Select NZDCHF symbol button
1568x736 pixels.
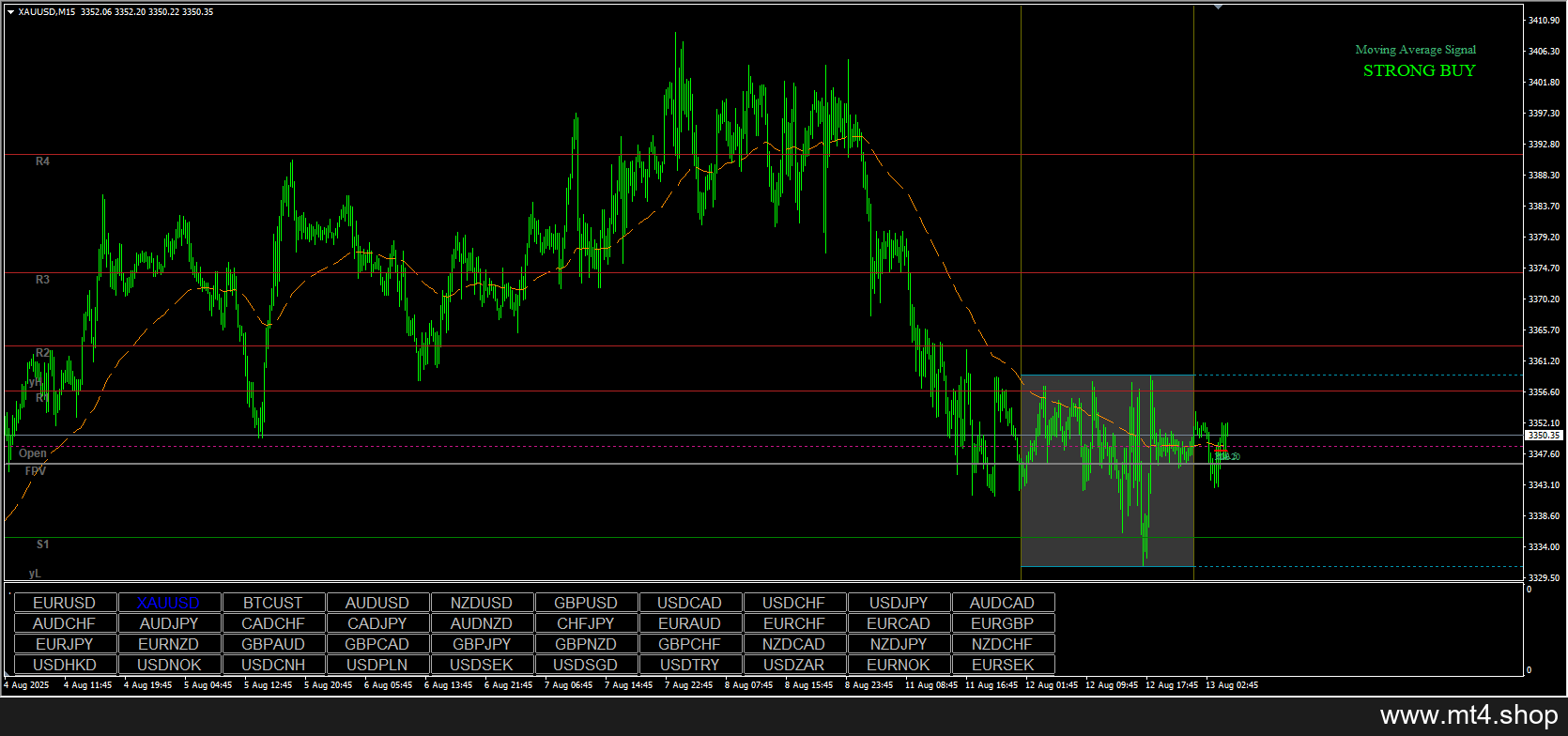(1003, 644)
